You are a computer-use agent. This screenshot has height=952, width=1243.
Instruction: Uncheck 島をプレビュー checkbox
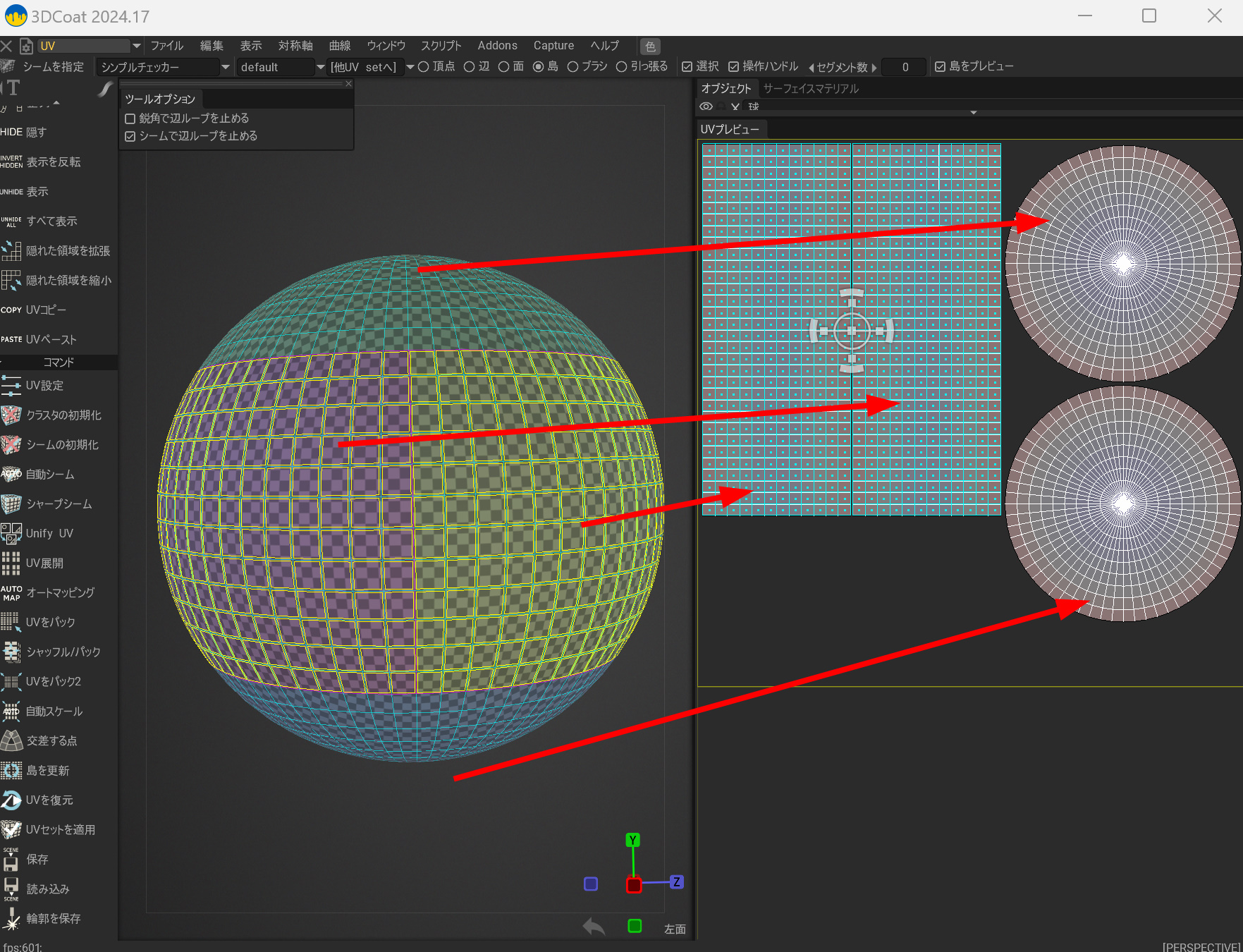coord(940,66)
